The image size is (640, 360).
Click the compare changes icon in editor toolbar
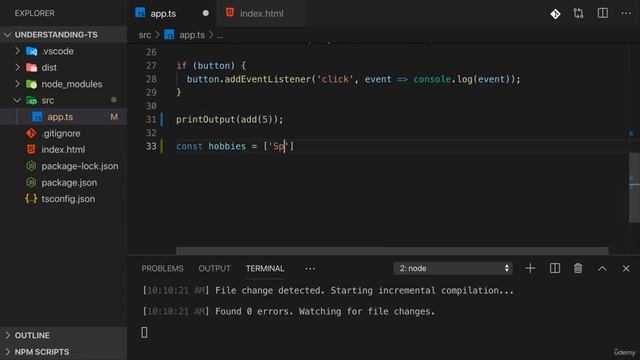578,13
